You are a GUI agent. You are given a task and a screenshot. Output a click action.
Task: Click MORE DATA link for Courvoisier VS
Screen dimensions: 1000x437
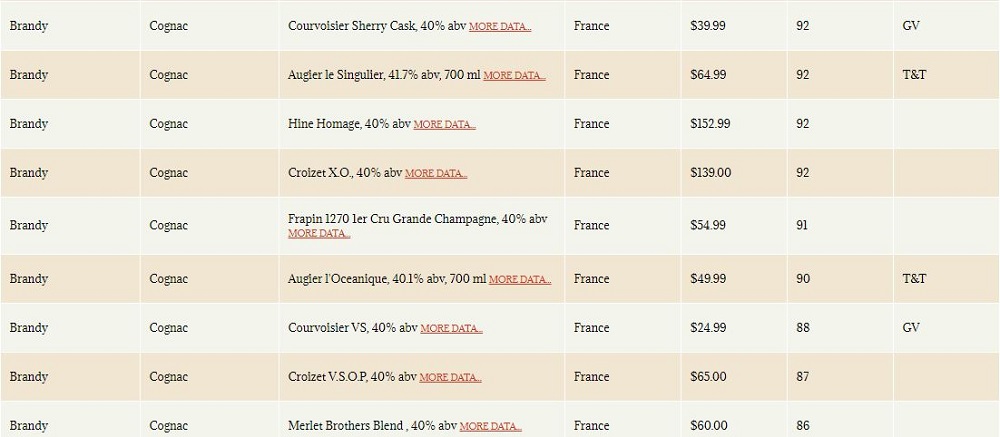click(452, 329)
